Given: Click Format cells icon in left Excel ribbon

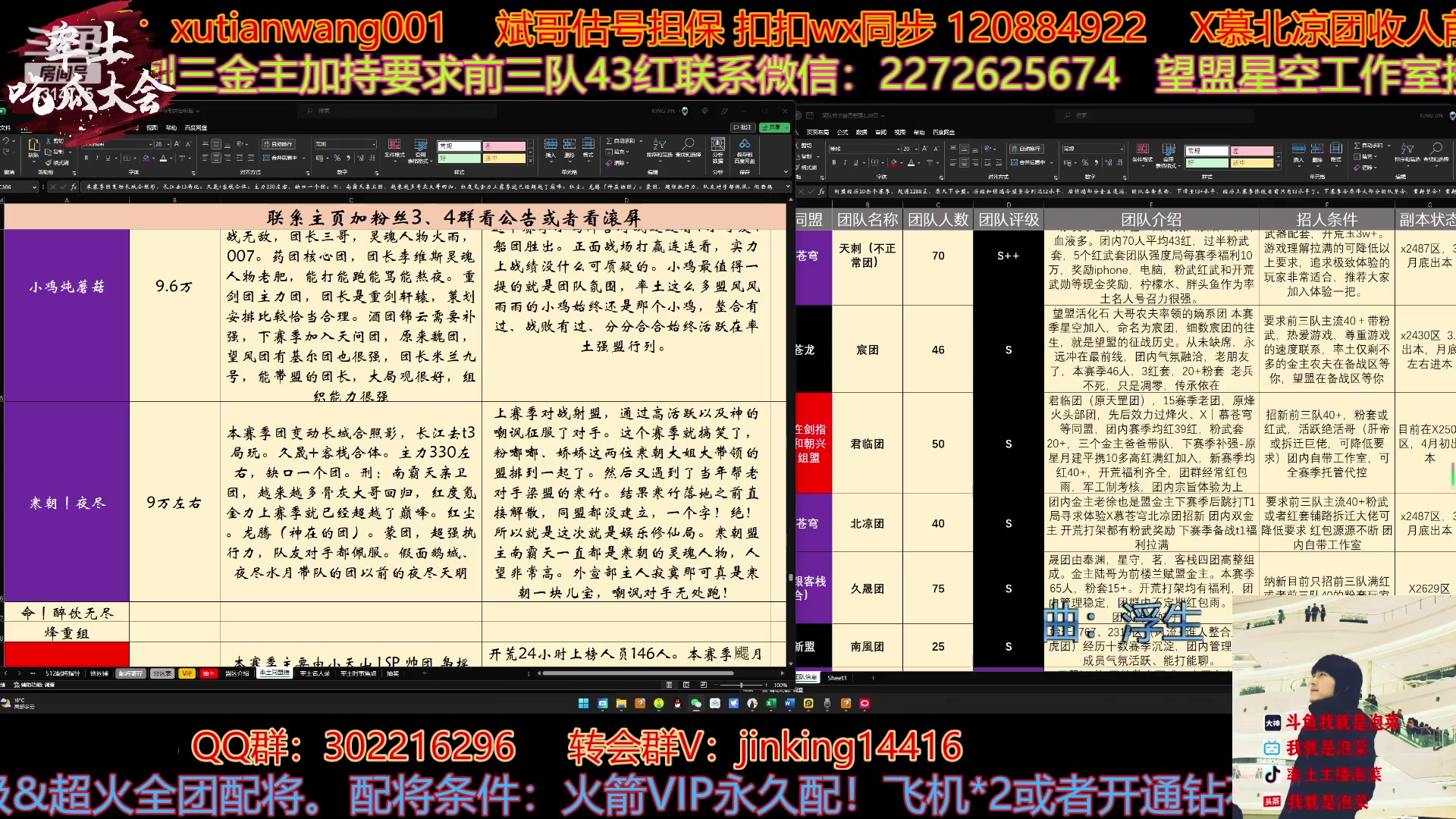Looking at the screenshot, I should [588, 143].
